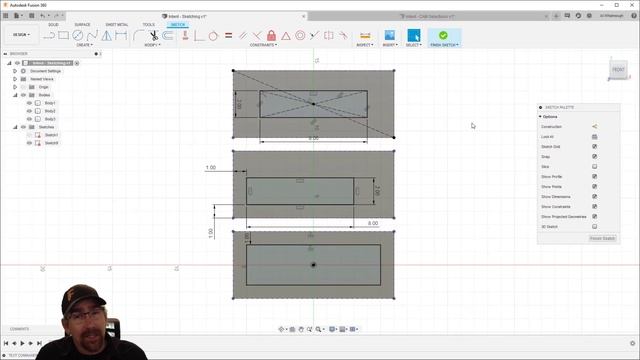
Task: Click the Save icon in top bar
Action: [x=31, y=16]
